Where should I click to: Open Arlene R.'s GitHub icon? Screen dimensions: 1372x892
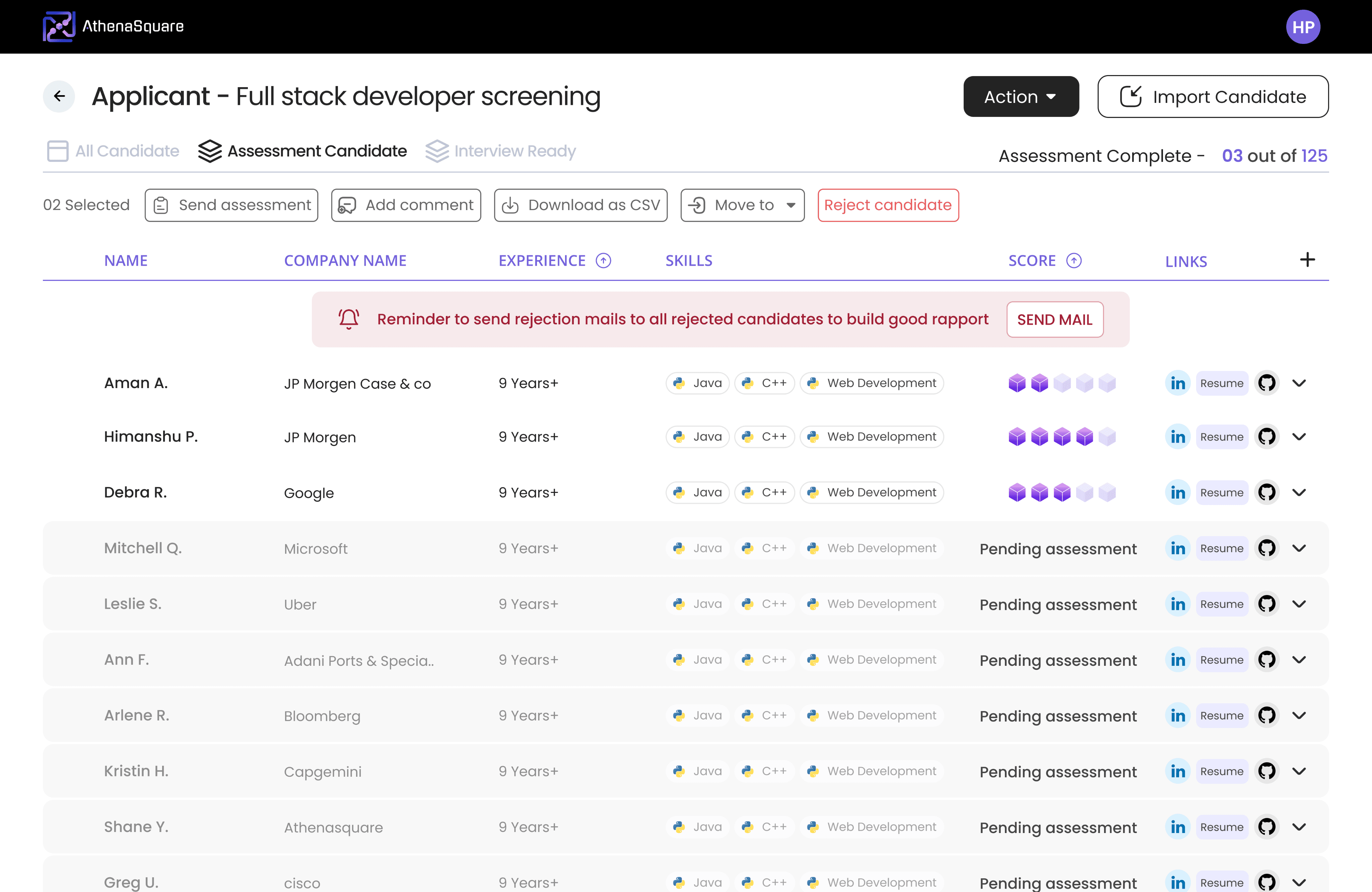(1266, 715)
